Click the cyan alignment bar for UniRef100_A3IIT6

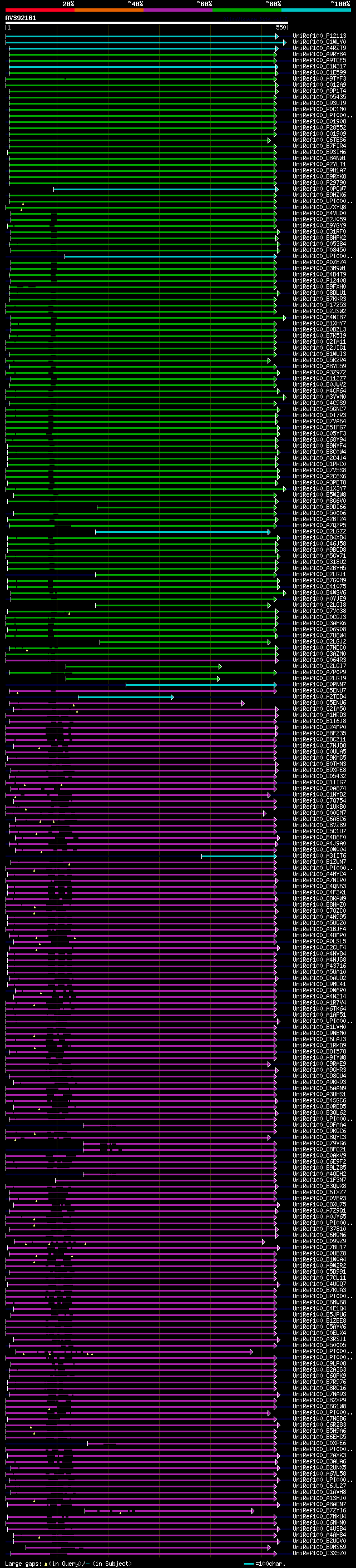tap(239, 856)
